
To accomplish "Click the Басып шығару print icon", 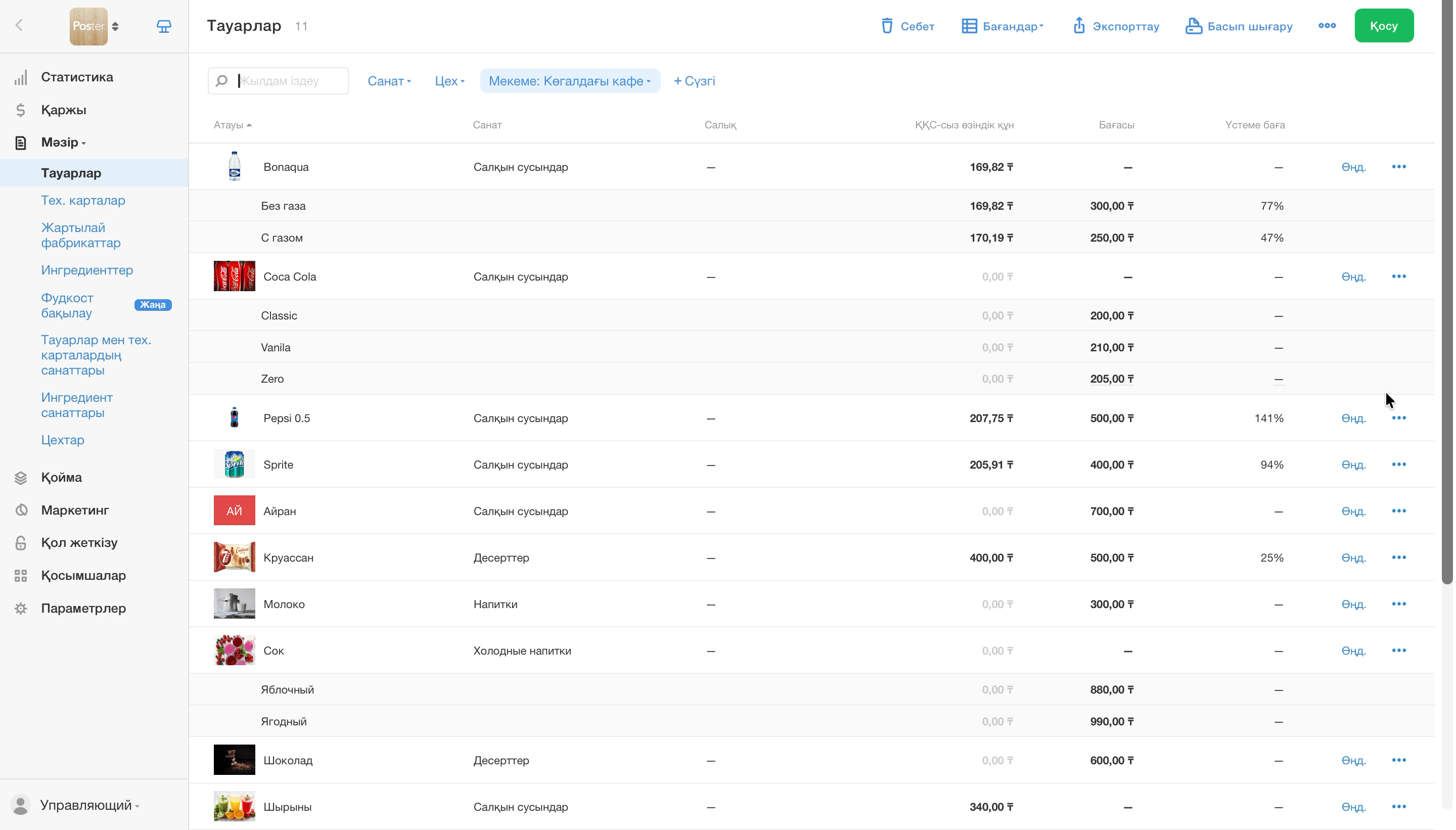I will (x=1193, y=26).
